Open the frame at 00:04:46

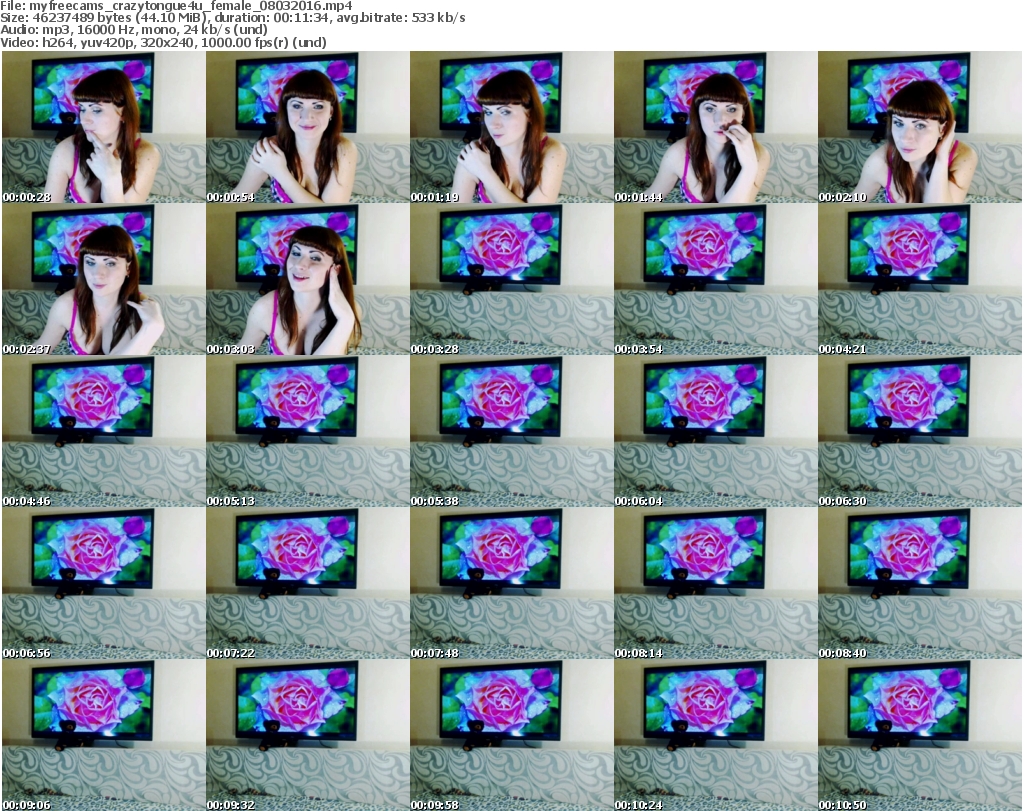point(103,432)
